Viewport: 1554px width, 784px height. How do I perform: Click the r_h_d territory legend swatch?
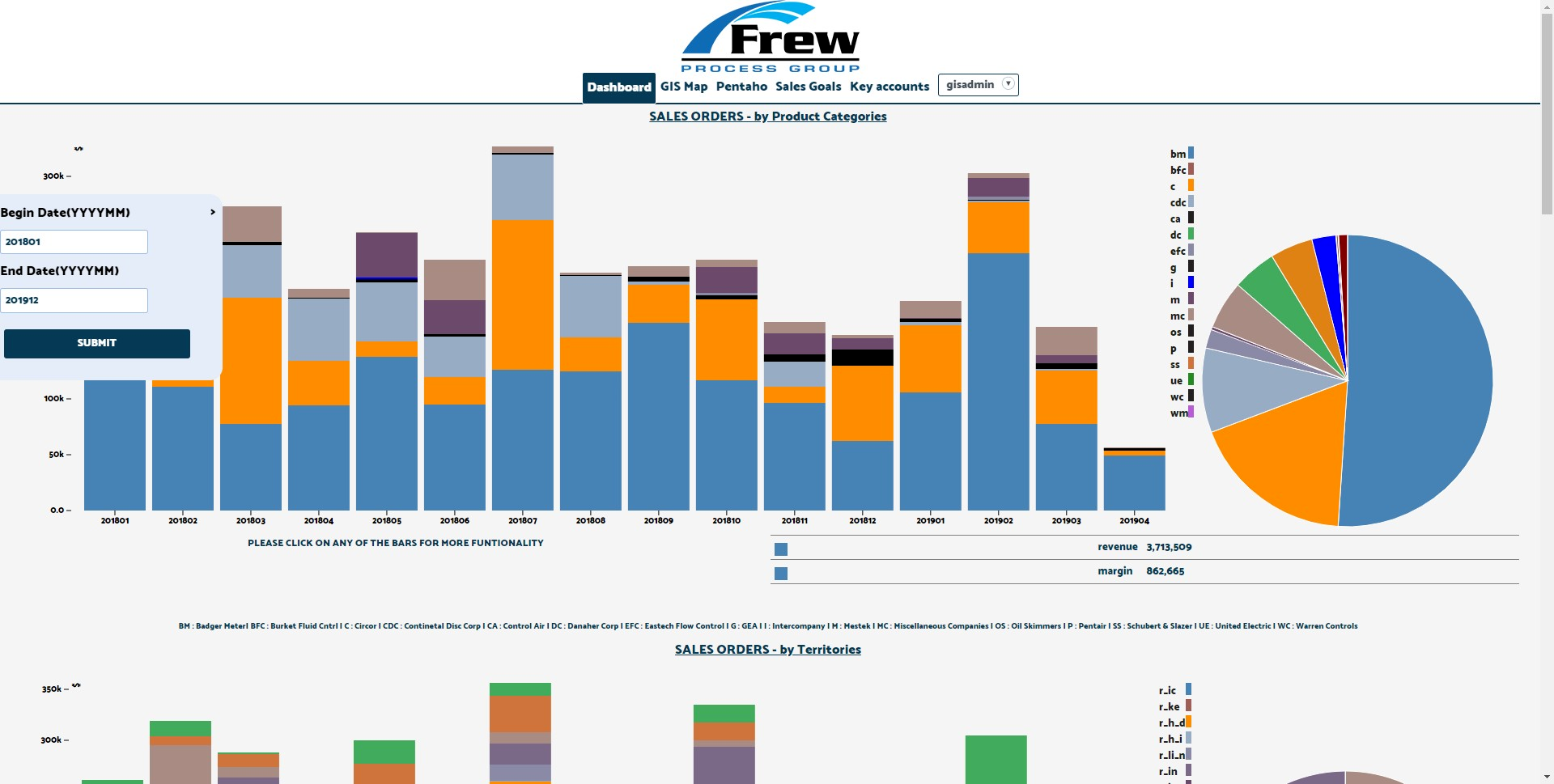pos(1188,722)
